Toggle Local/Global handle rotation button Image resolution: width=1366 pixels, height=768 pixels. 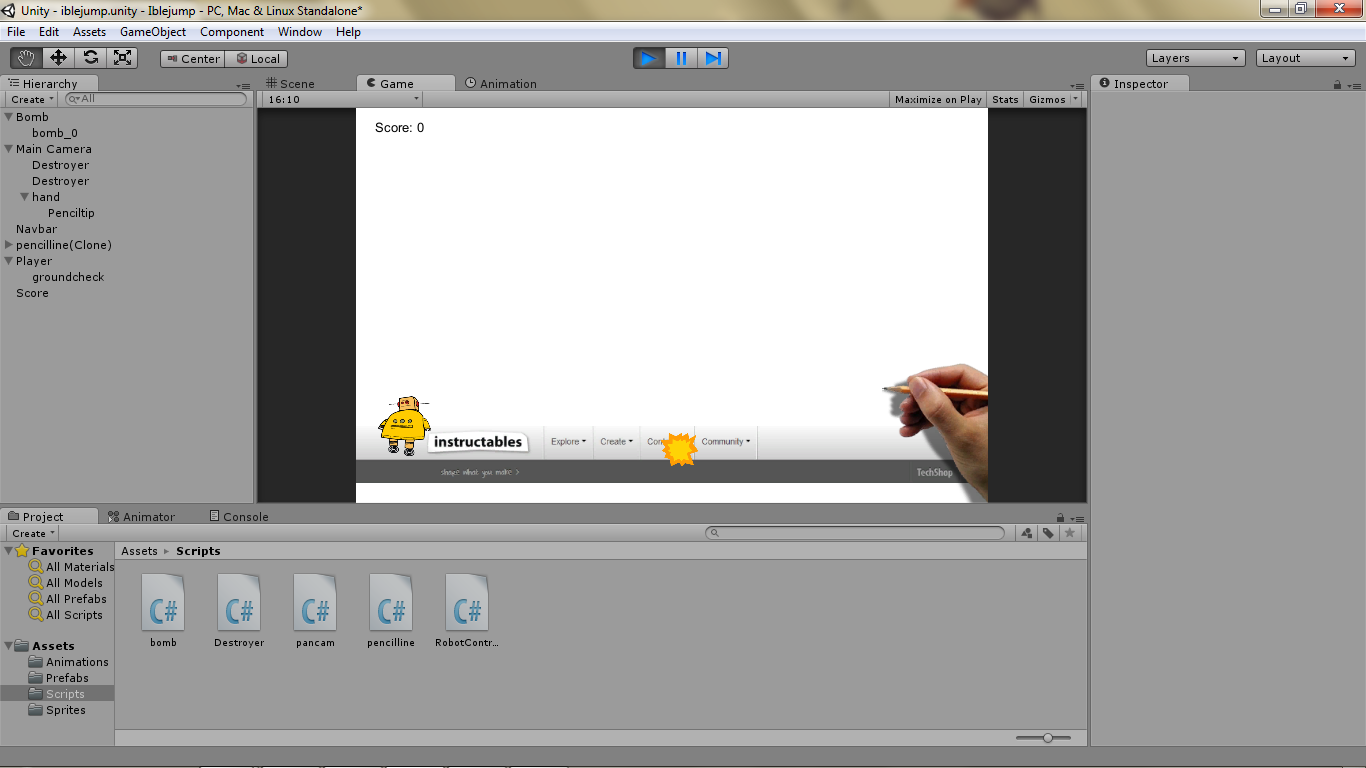tap(257, 59)
